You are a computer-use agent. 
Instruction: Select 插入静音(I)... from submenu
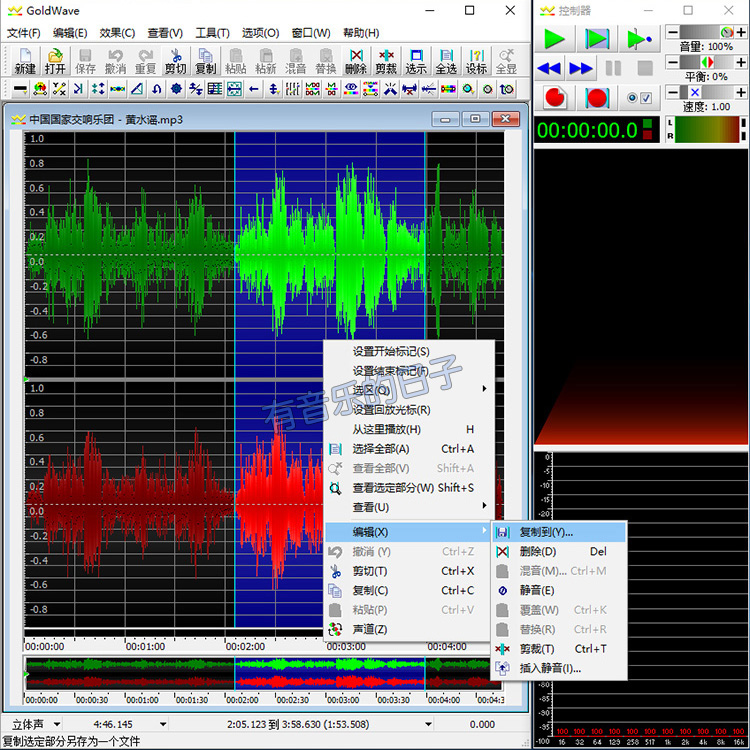pos(559,668)
